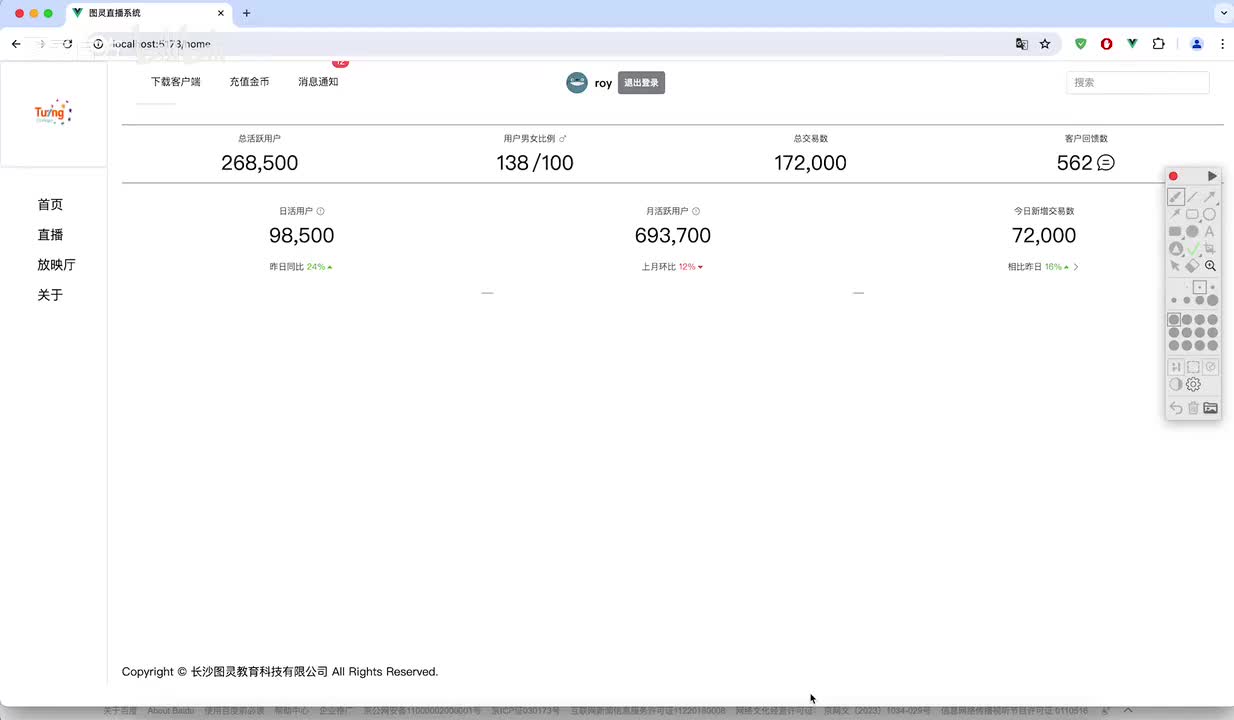Click the undo arrow in annotation panel

point(1176,408)
